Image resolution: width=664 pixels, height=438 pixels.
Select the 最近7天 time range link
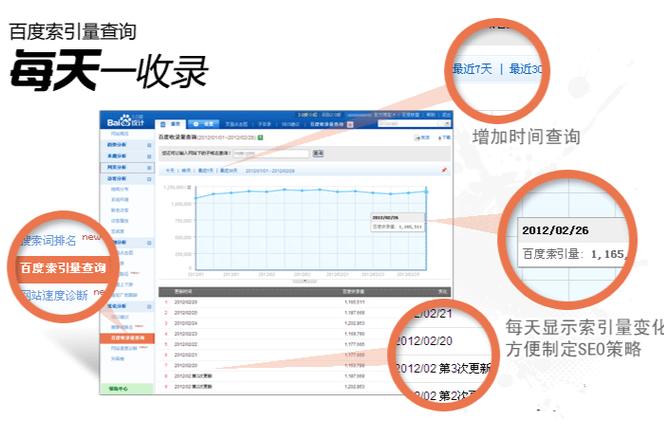click(205, 170)
